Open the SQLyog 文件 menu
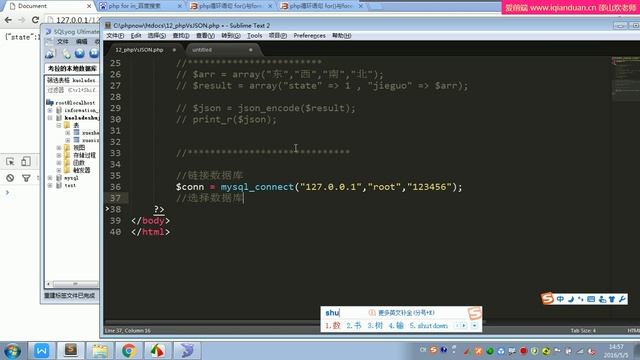The width and height of the screenshot is (640, 360). tap(62, 41)
